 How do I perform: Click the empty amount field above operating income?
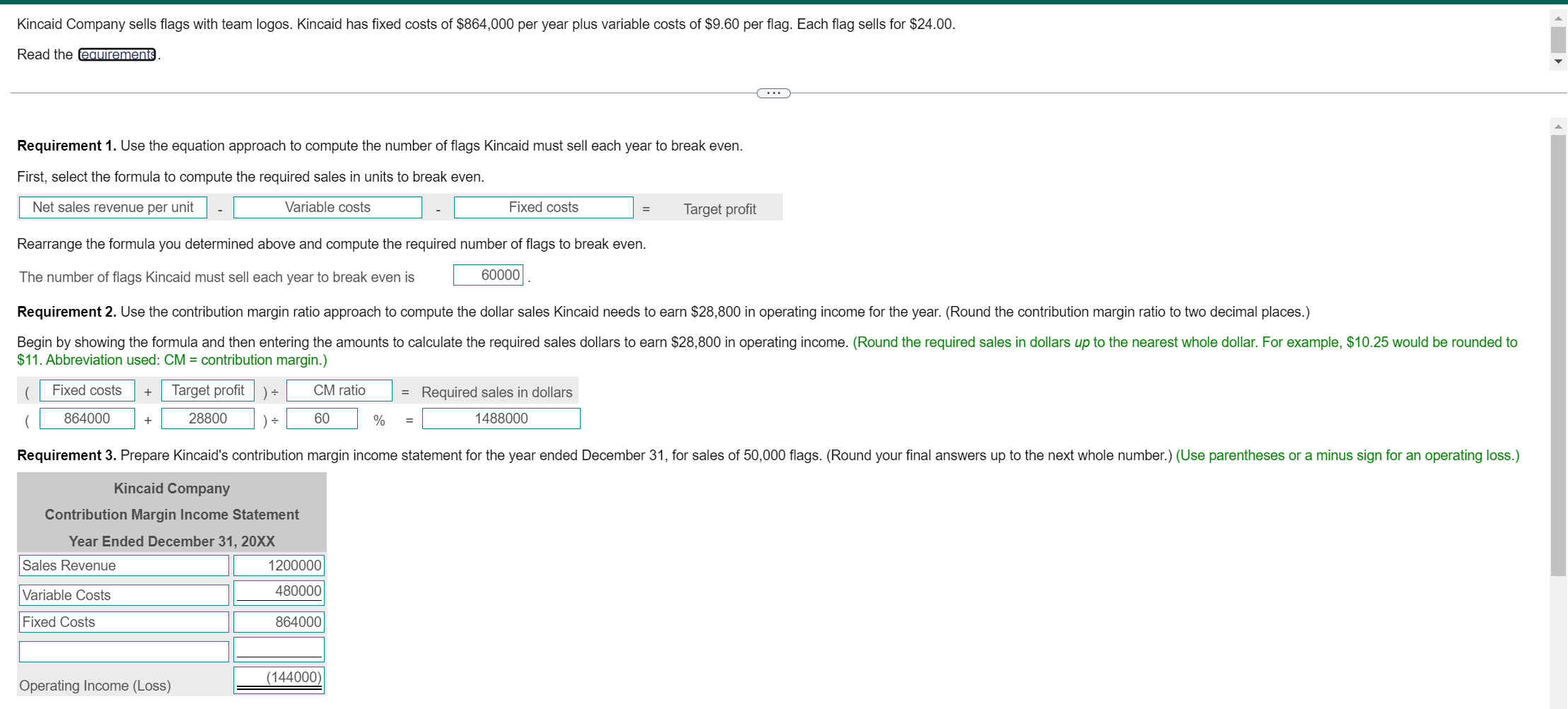(279, 650)
